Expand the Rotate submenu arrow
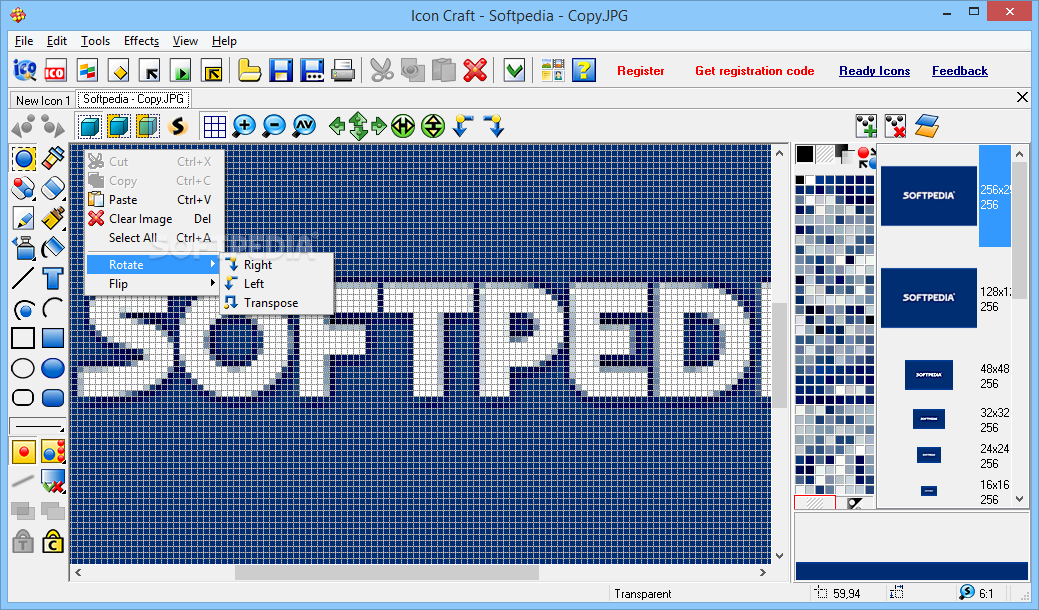 pyautogui.click(x=213, y=264)
